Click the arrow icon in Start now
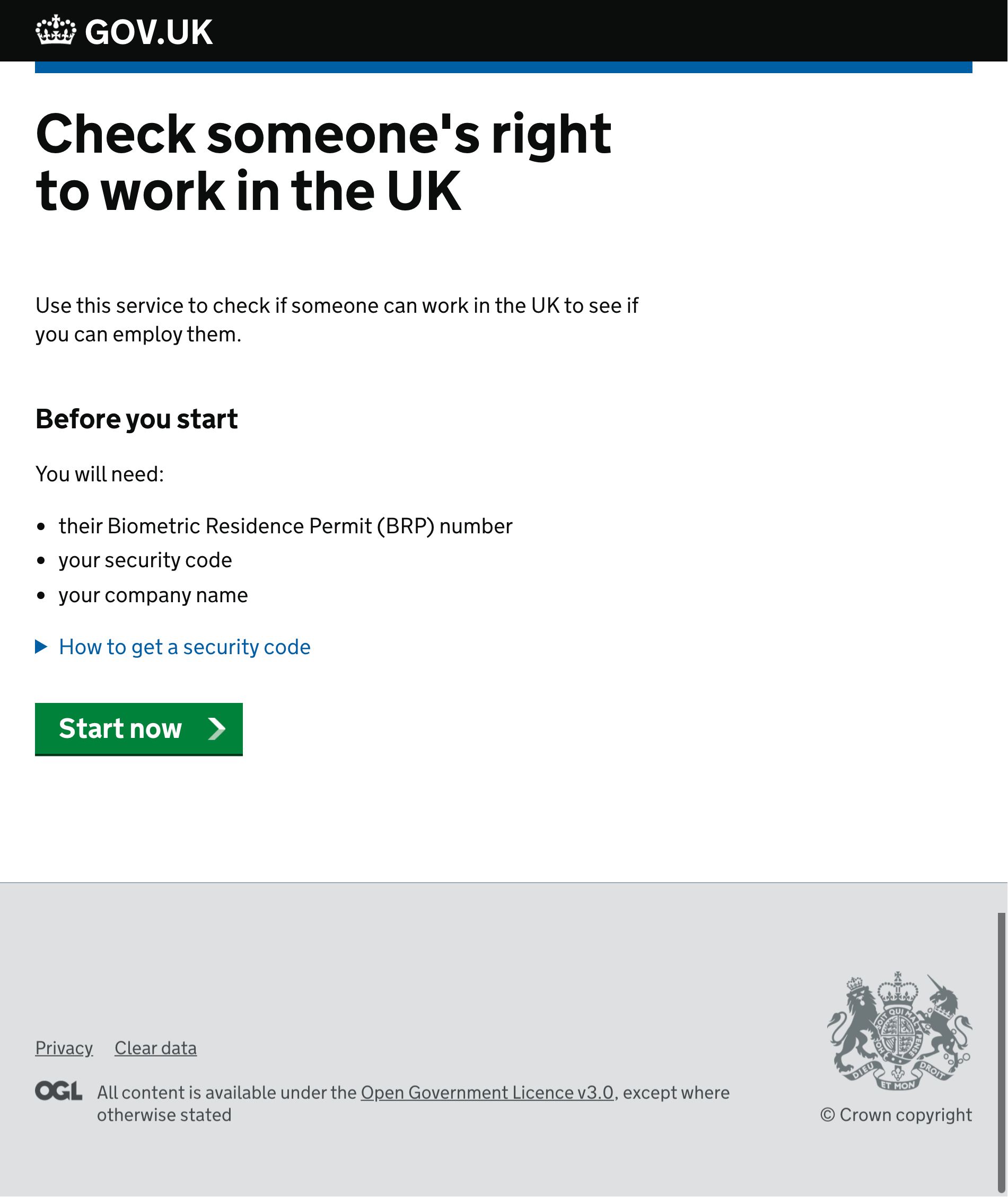 click(x=216, y=728)
